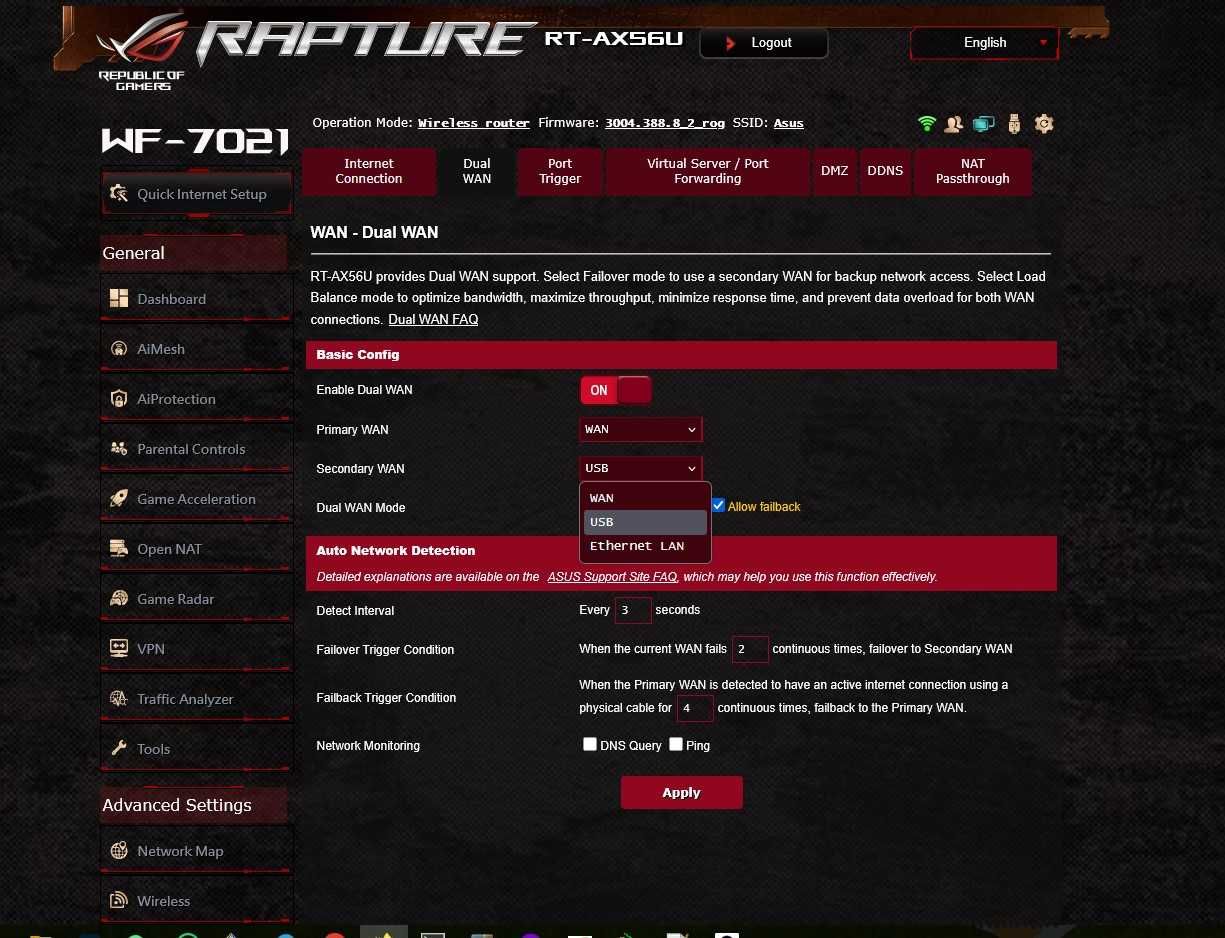Viewport: 1225px width, 938px height.
Task: Click the guest network users icon
Action: click(954, 124)
